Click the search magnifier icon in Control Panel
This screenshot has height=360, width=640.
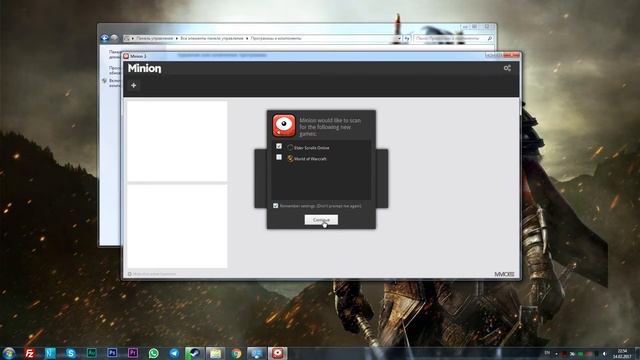click(490, 38)
